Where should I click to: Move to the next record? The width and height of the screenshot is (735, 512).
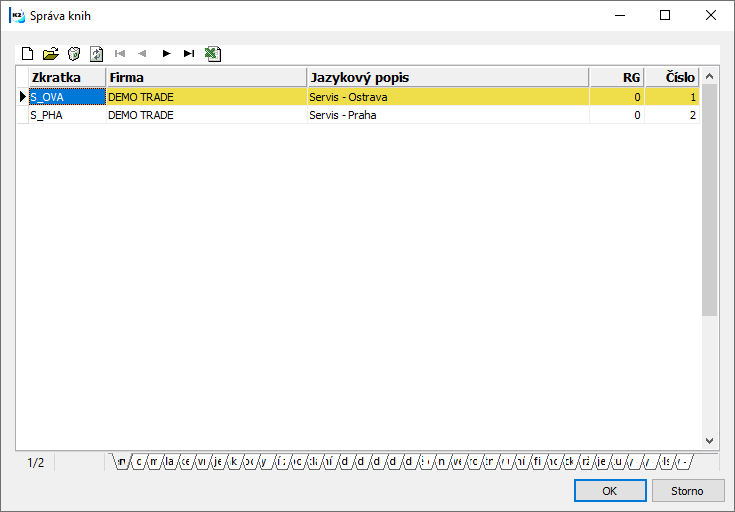(166, 53)
